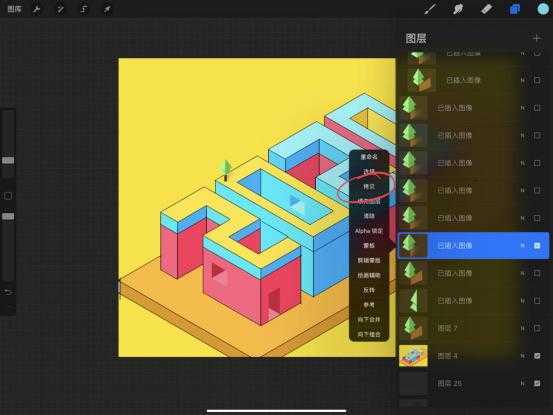The image size is (553, 415).
Task: Select the Smudge tool
Action: [458, 9]
